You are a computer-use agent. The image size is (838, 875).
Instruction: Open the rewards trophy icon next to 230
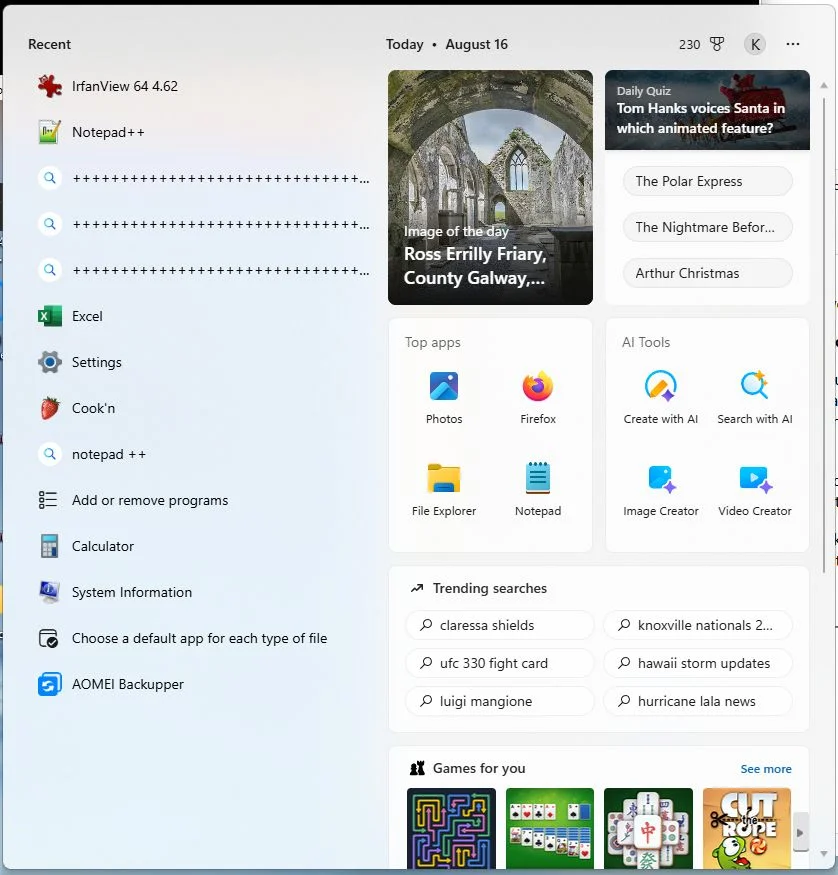click(x=717, y=44)
